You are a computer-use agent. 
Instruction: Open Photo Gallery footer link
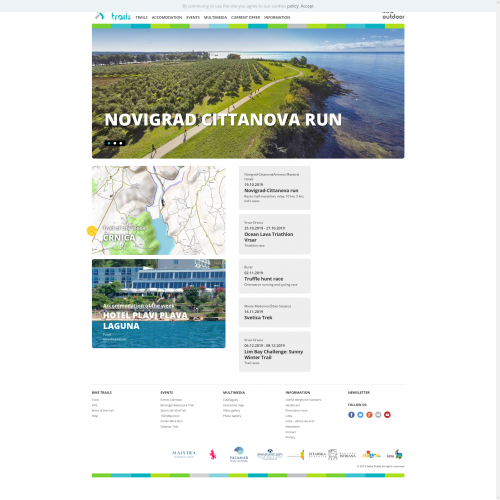pyautogui.click(x=232, y=416)
